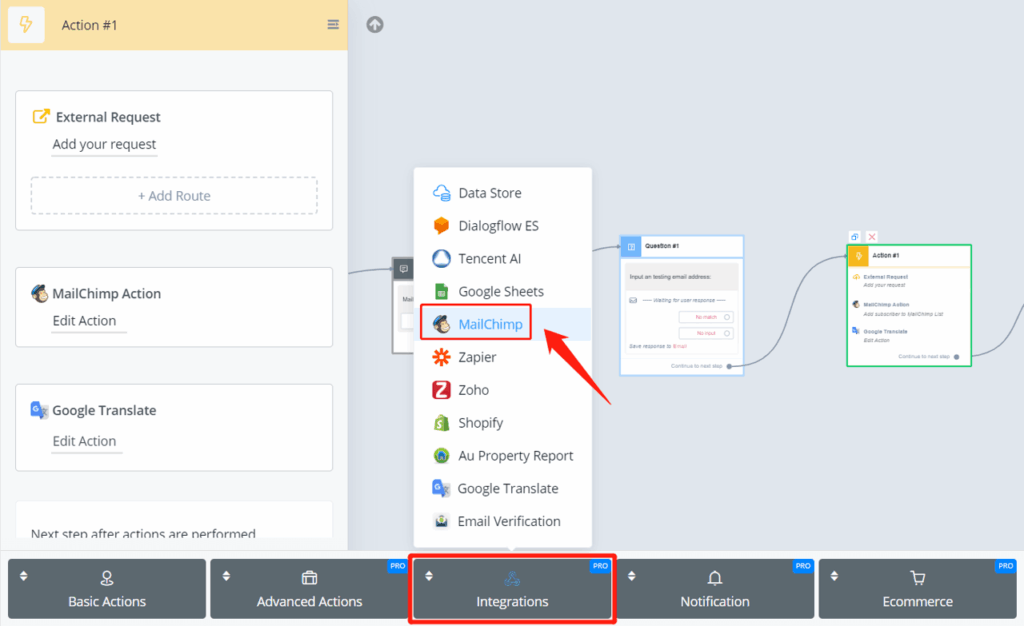
Task: Click the up arrow icon on canvas
Action: (x=375, y=25)
